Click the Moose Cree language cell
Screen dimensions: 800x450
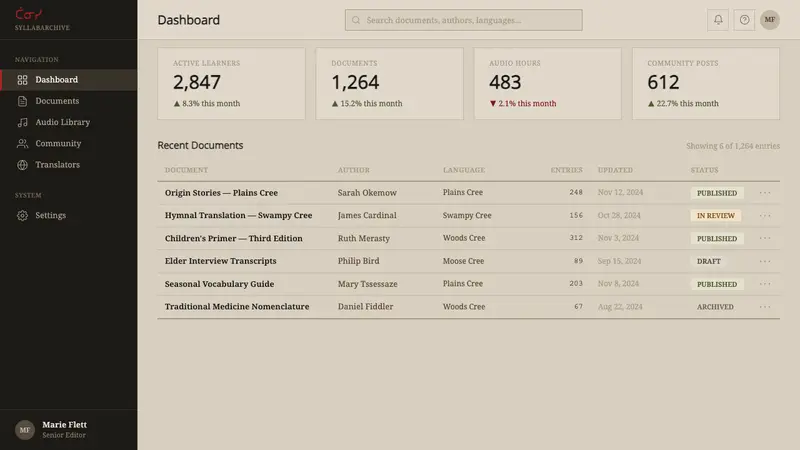(463, 261)
